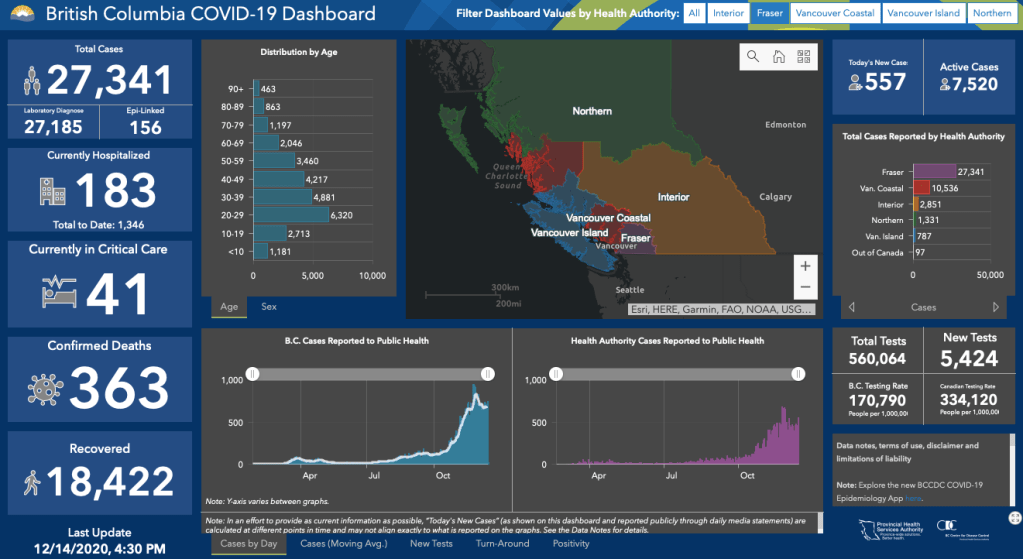Image resolution: width=1023 pixels, height=559 pixels.
Task: Toggle the Vancouver Coastal filter
Action: pos(833,13)
